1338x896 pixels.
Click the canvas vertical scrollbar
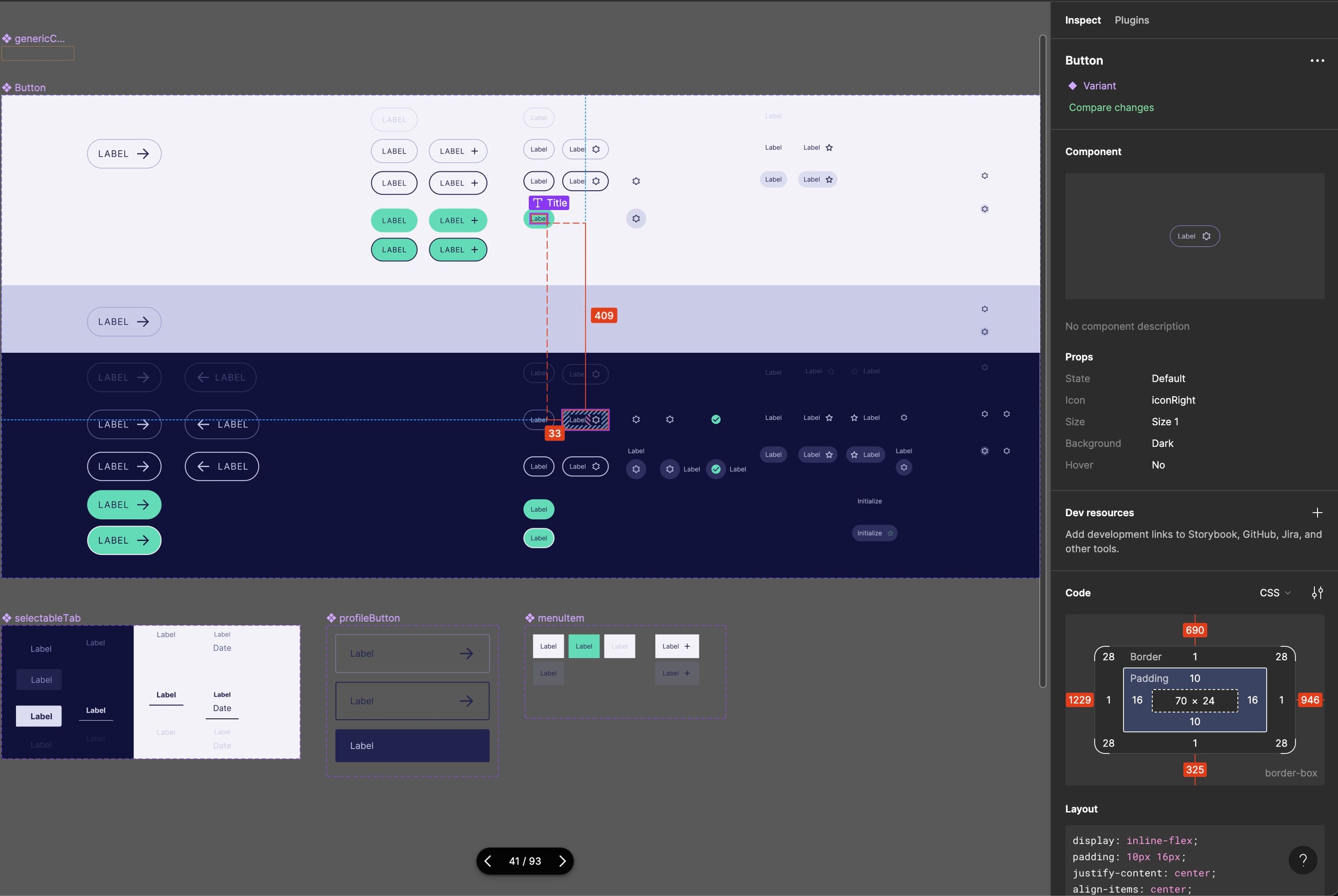[x=1042, y=360]
